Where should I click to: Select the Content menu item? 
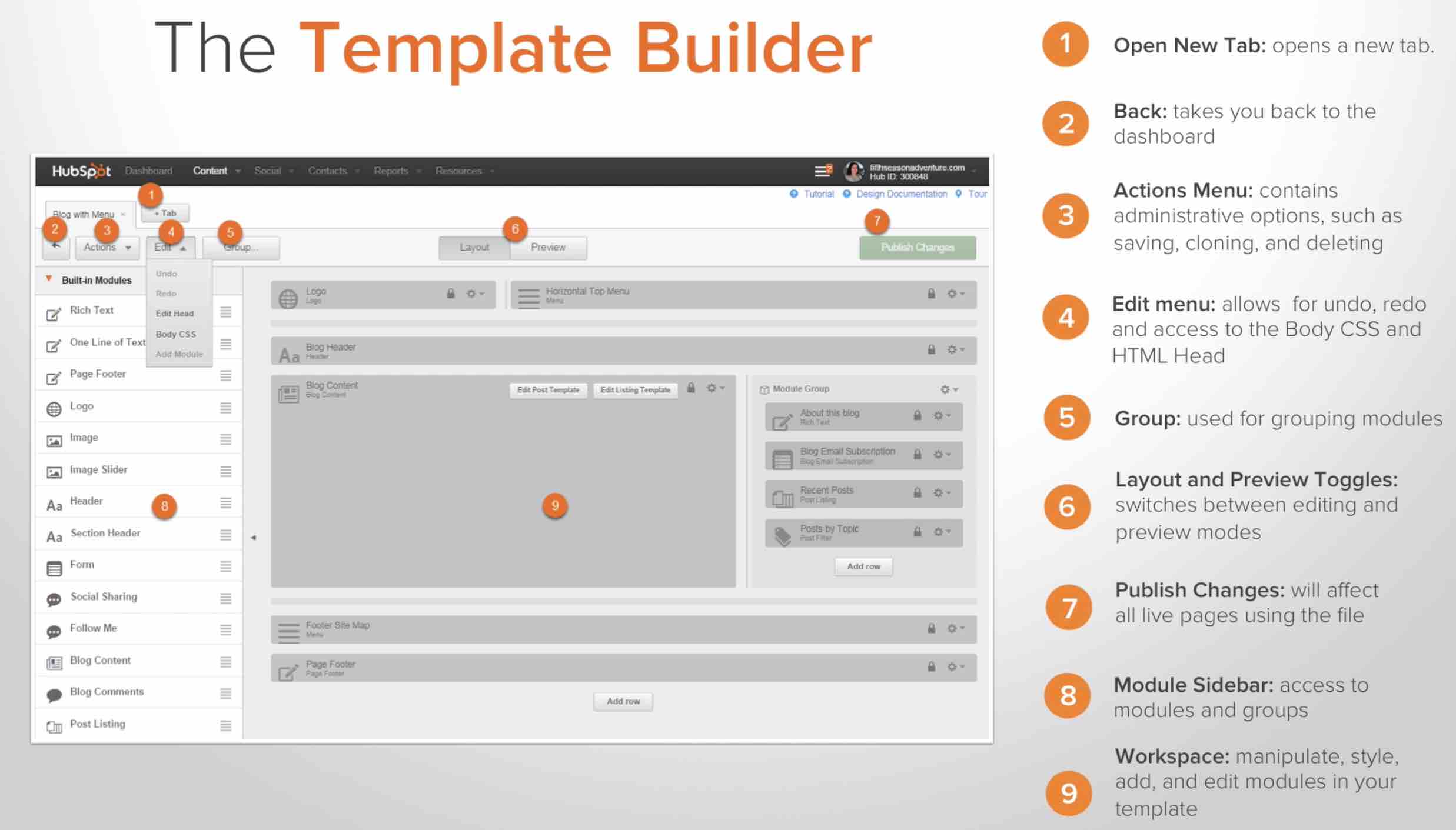(x=213, y=170)
